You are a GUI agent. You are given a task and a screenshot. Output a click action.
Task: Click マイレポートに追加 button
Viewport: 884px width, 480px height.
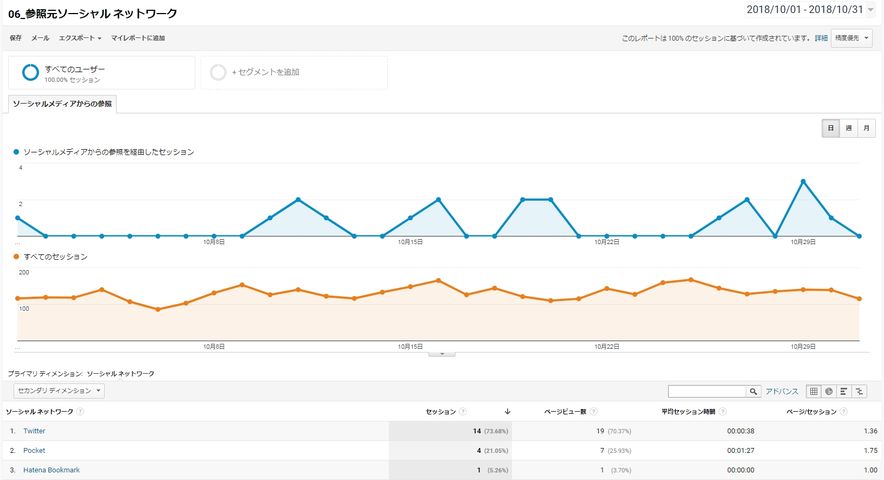[138, 38]
